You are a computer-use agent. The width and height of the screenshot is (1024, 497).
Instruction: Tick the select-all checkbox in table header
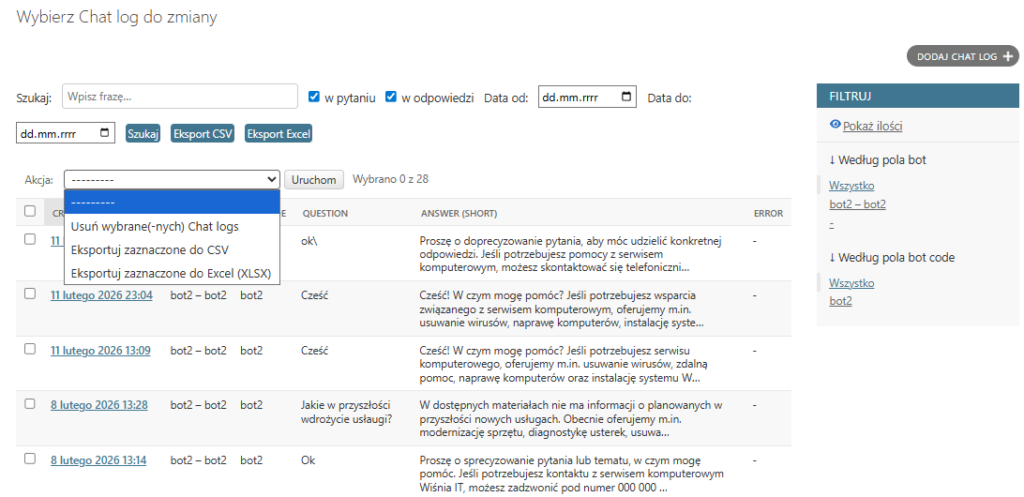(30, 211)
